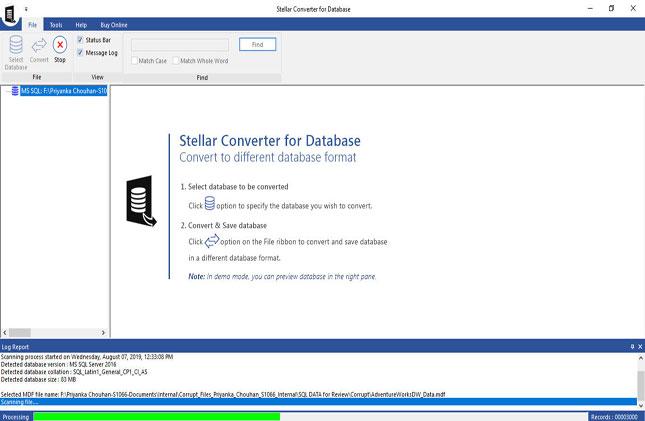Click the database icon in step 1 instructions
This screenshot has width=645, height=421.
coord(210,203)
